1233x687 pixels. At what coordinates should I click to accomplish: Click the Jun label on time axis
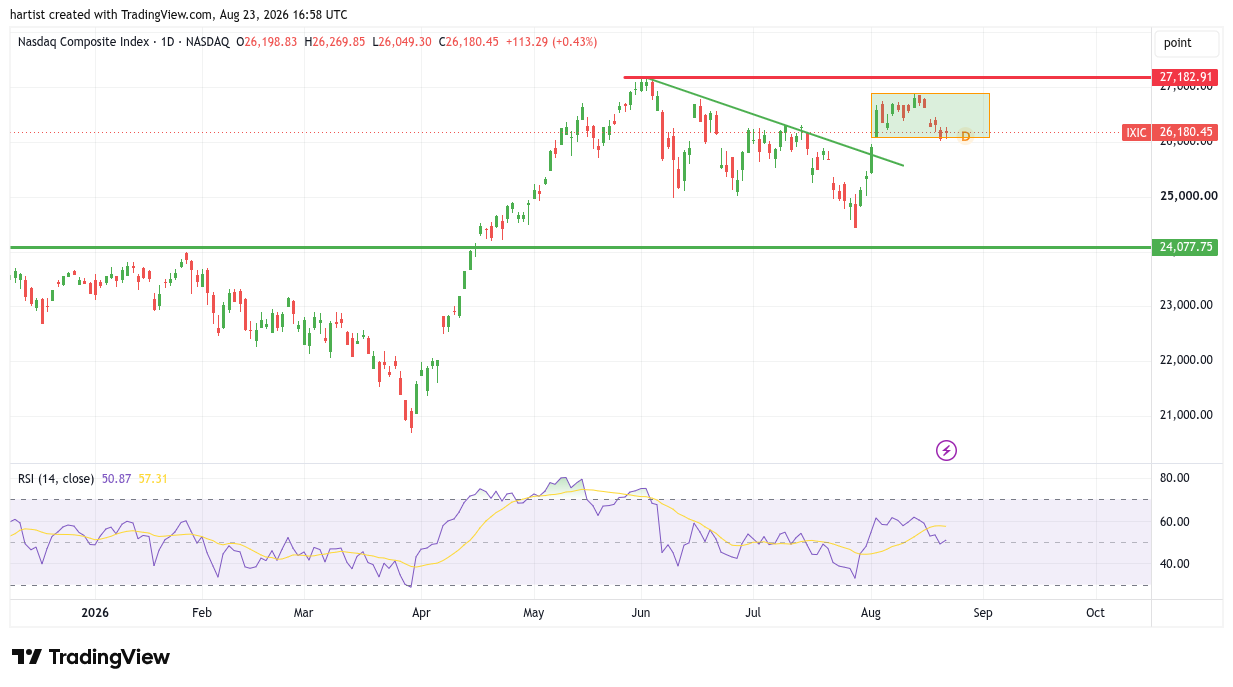(x=641, y=613)
